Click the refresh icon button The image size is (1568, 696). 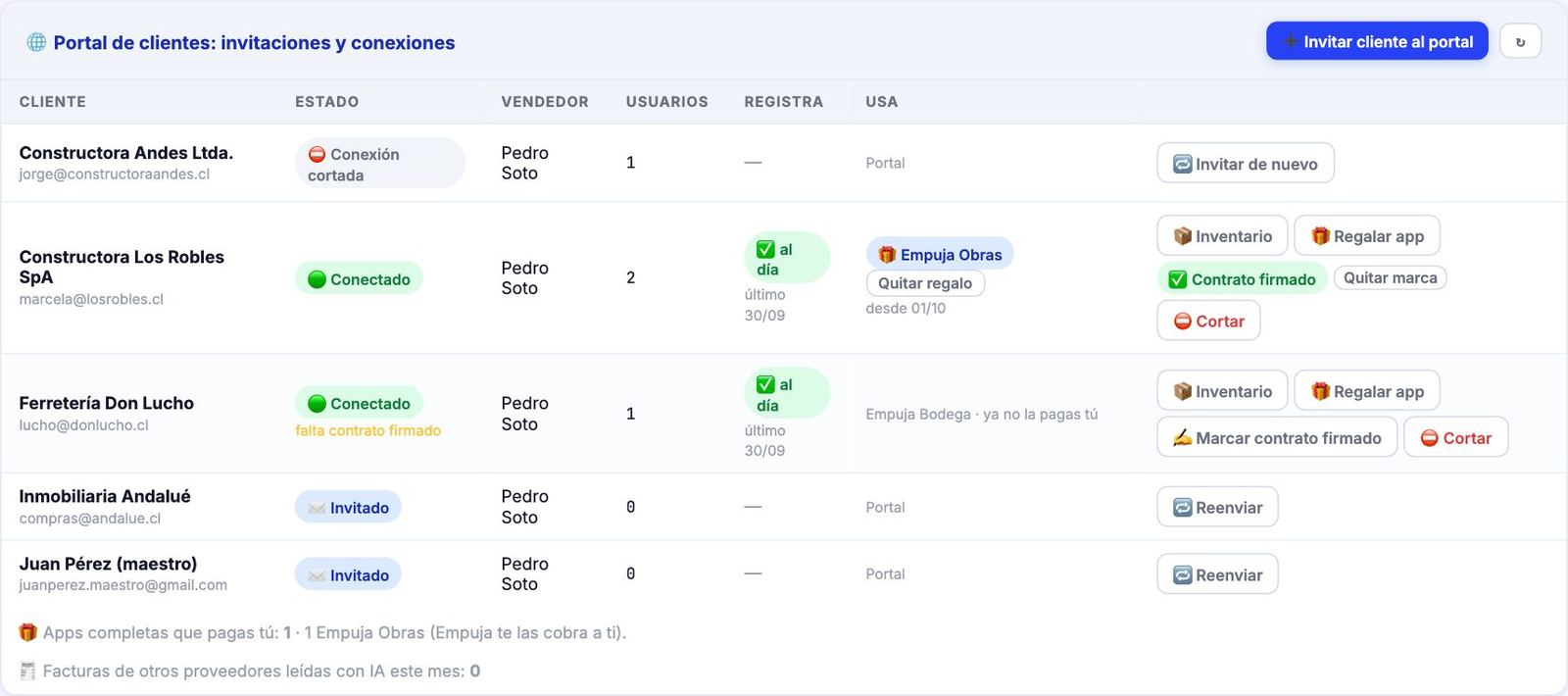[1520, 41]
